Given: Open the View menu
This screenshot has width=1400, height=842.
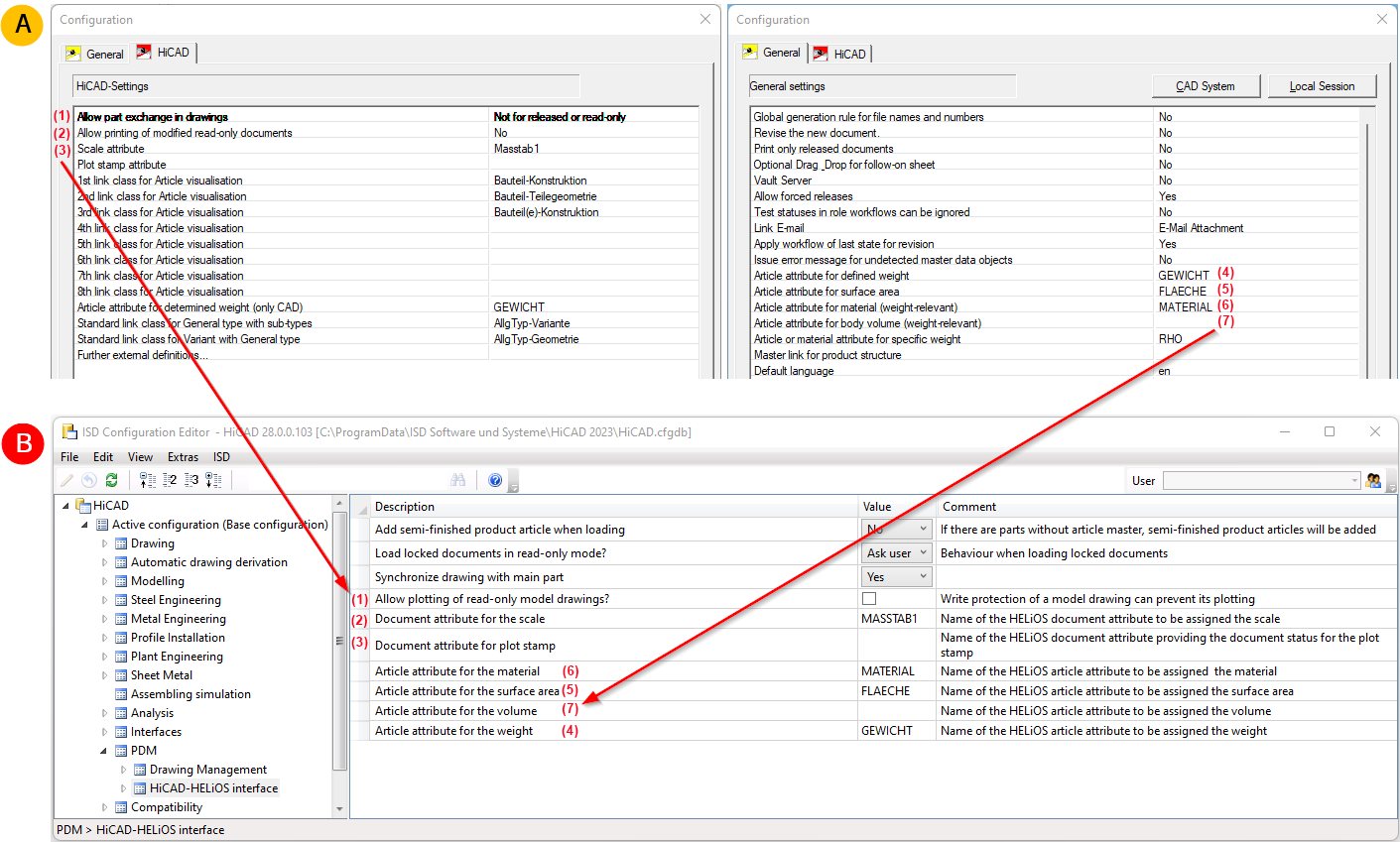Looking at the screenshot, I should pos(140,457).
